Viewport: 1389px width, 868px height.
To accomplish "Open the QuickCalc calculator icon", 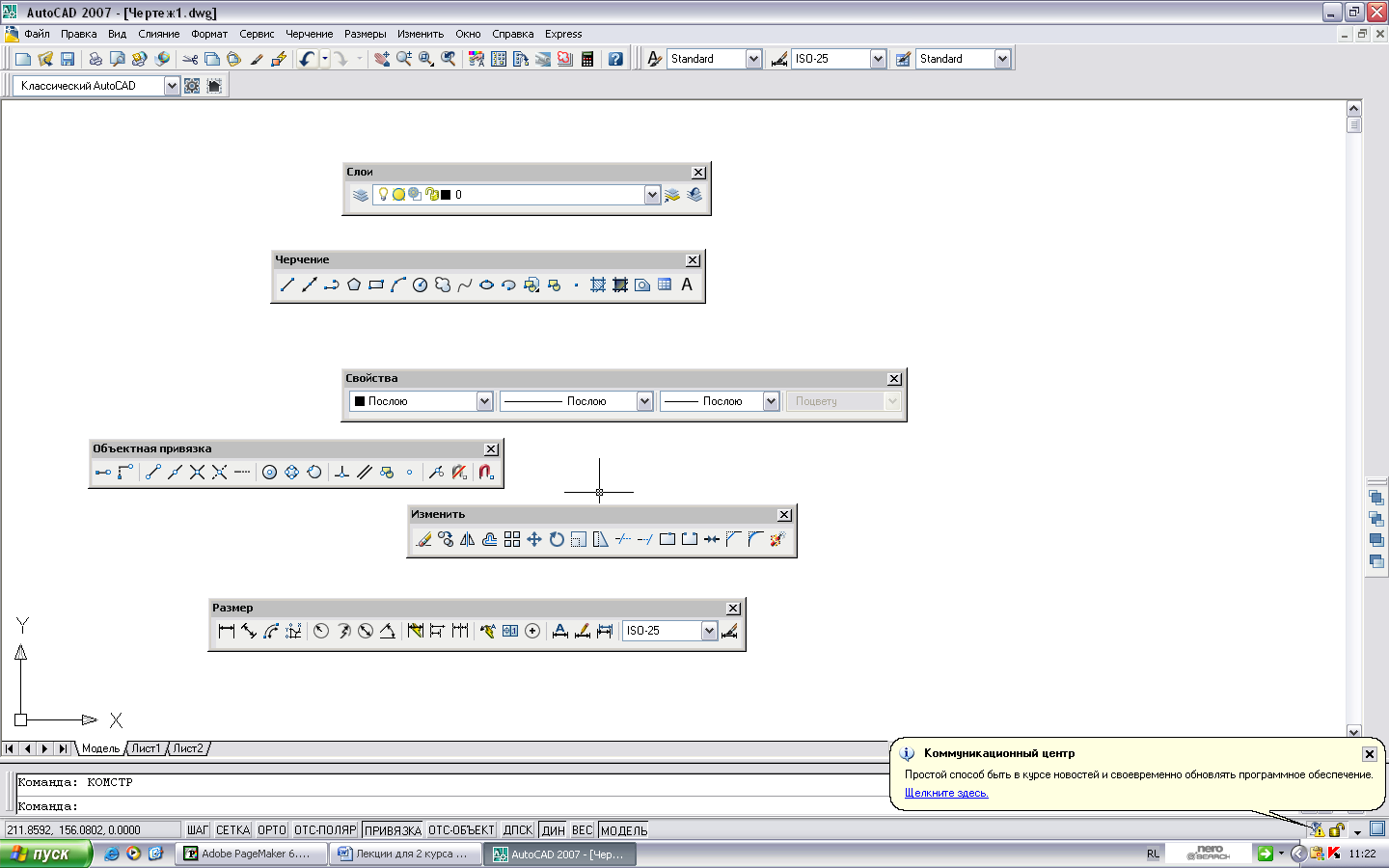I will (587, 59).
